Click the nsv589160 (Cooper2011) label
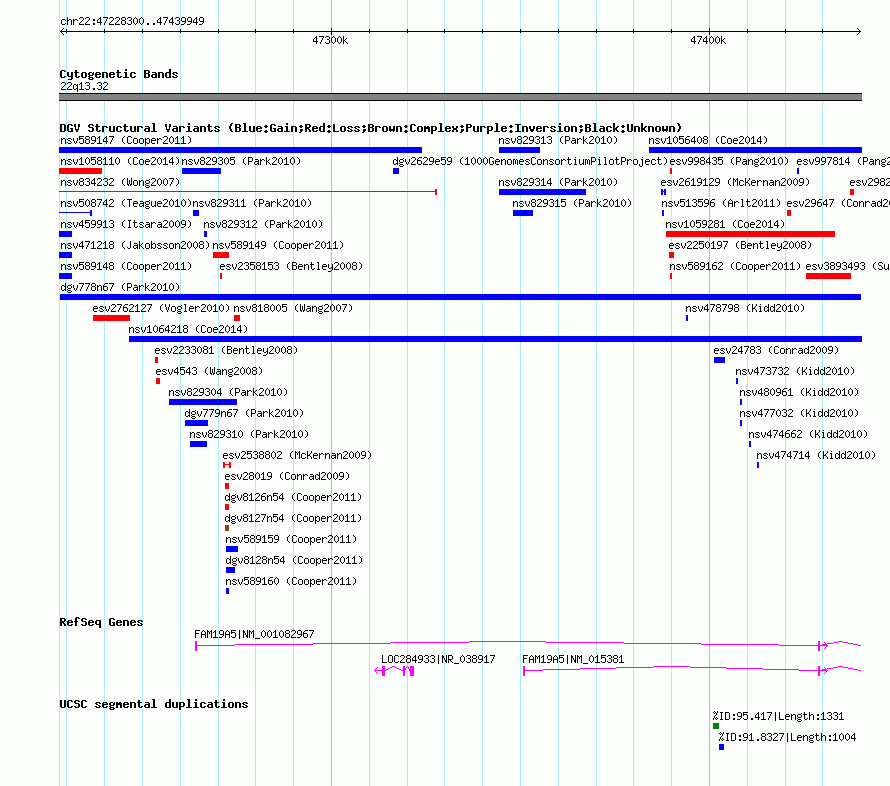 (x=291, y=581)
